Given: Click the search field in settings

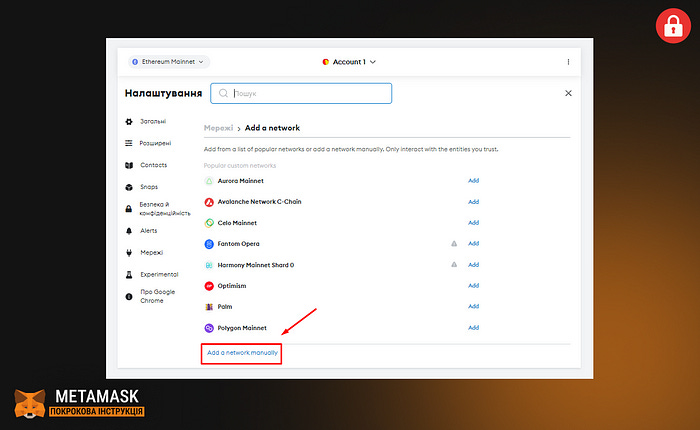Looking at the screenshot, I should (x=301, y=93).
